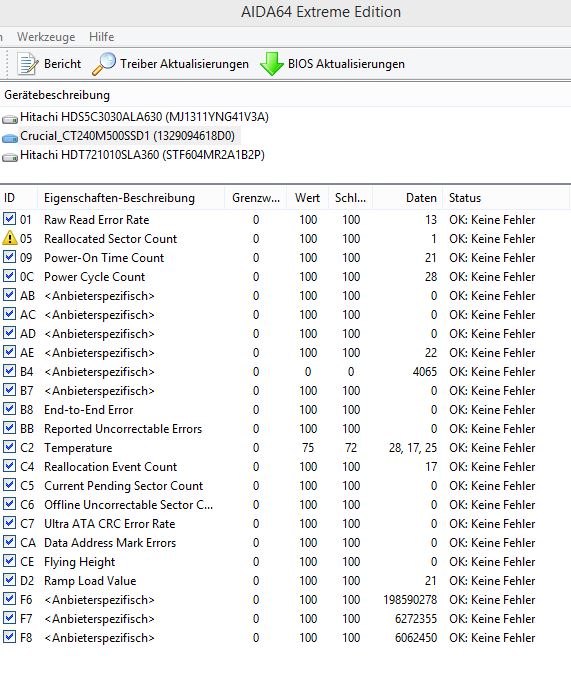
Task: Click the Reallocation Event Count description
Action: click(110, 467)
